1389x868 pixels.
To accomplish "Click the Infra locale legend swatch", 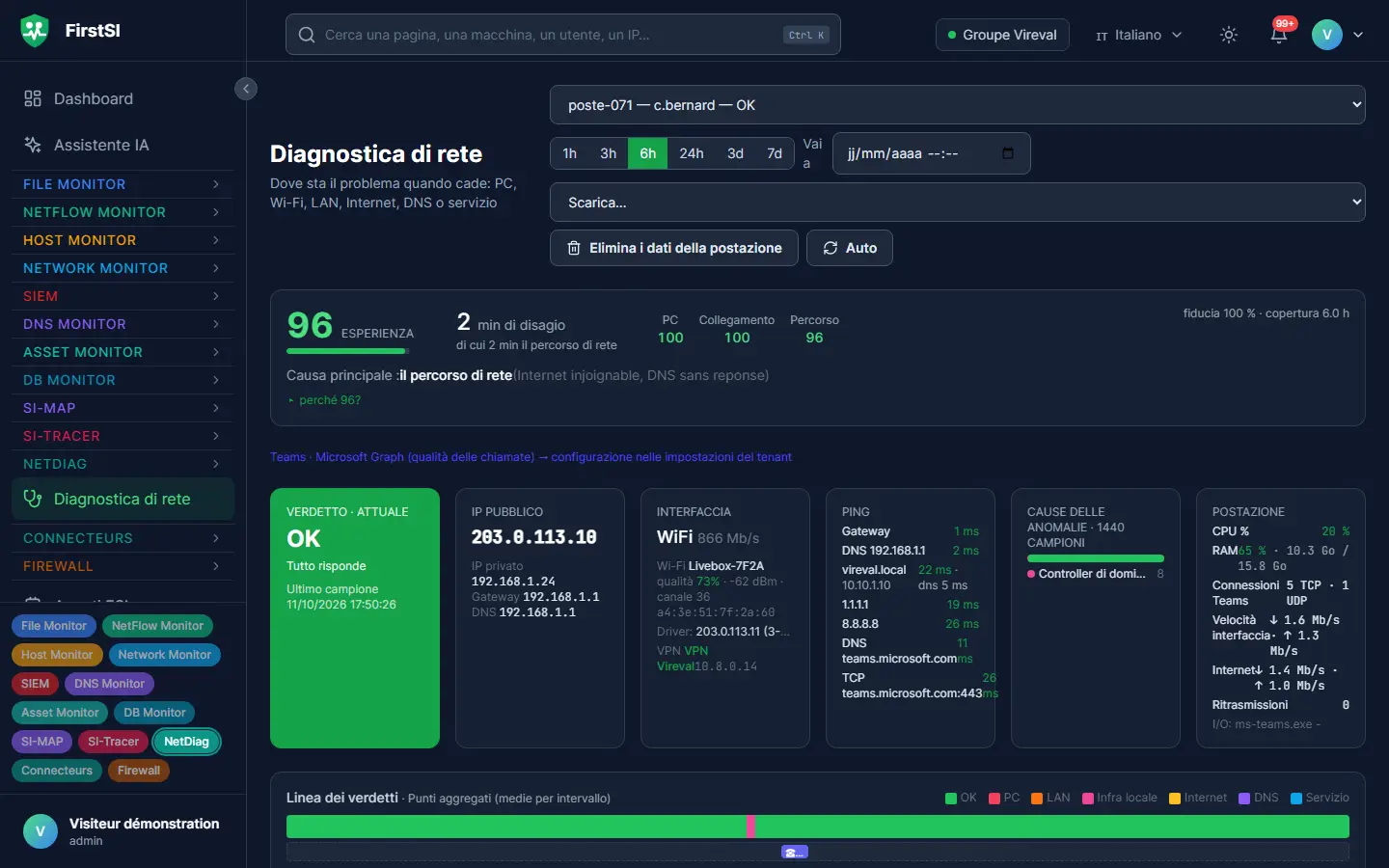I will tap(1088, 798).
